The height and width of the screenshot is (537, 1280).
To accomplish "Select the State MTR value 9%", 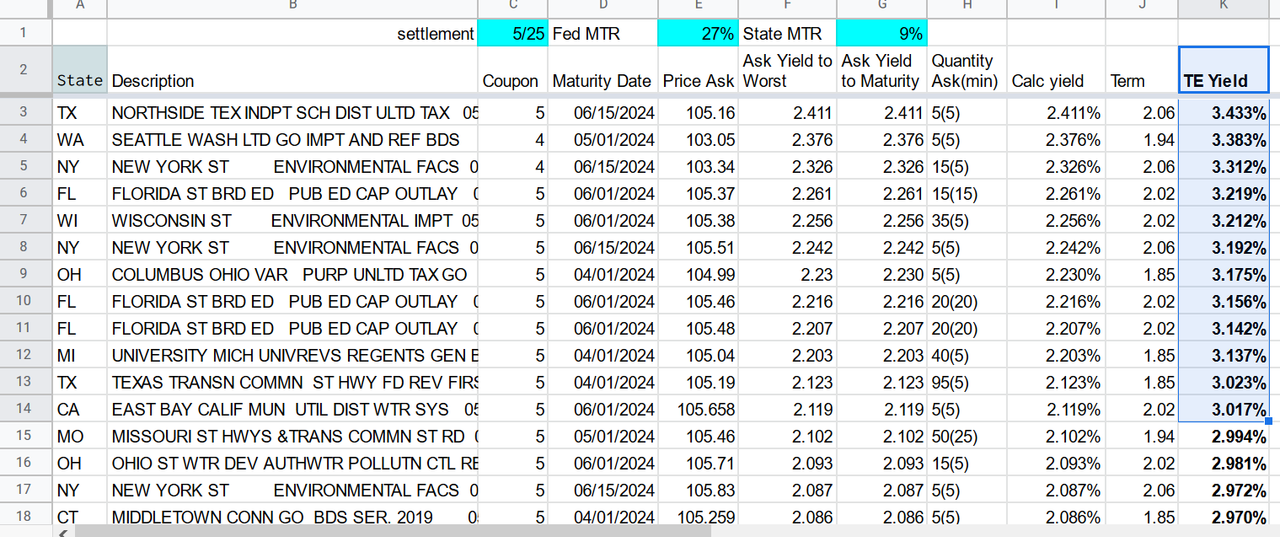I will pyautogui.click(x=881, y=33).
